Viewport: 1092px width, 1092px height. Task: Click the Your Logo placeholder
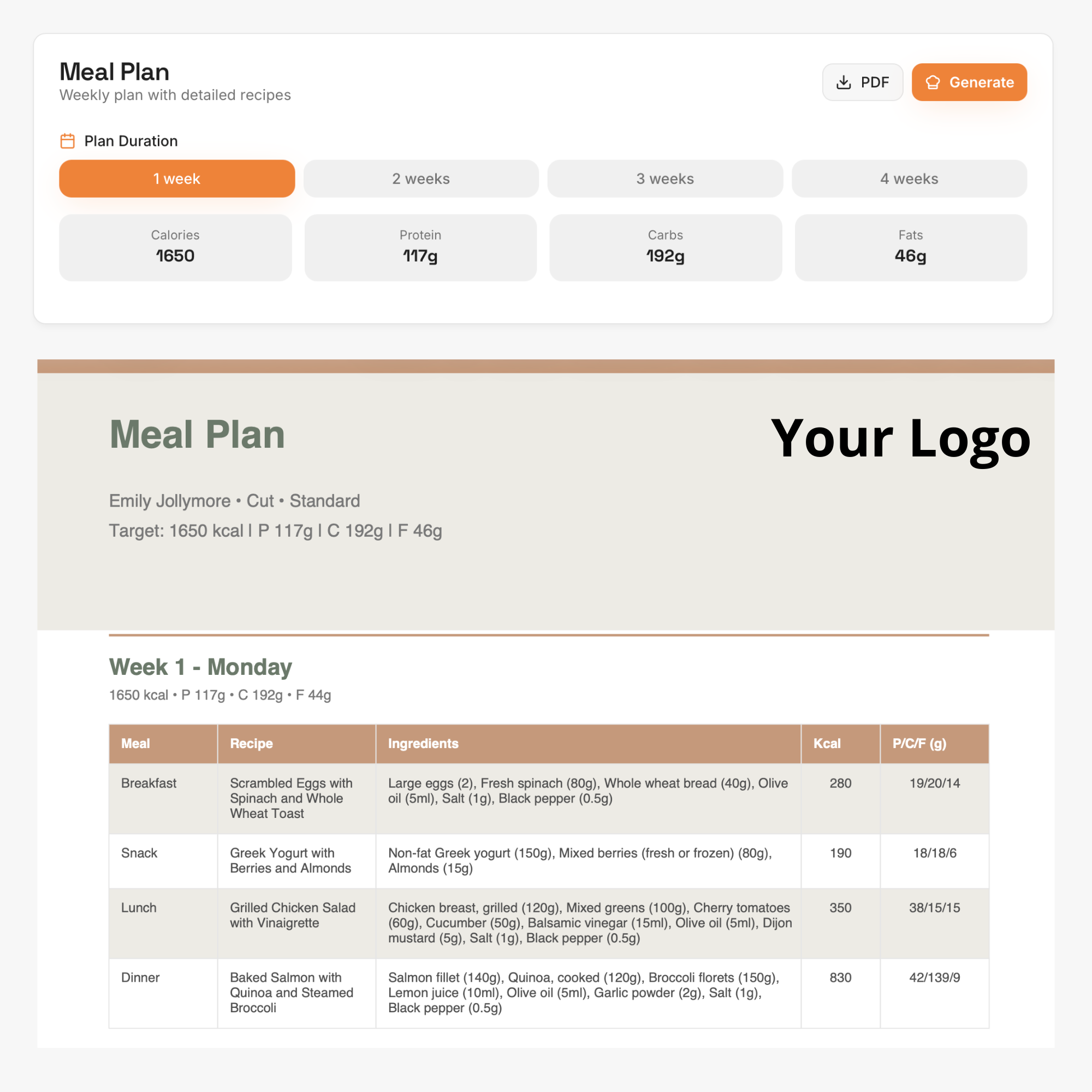[900, 438]
